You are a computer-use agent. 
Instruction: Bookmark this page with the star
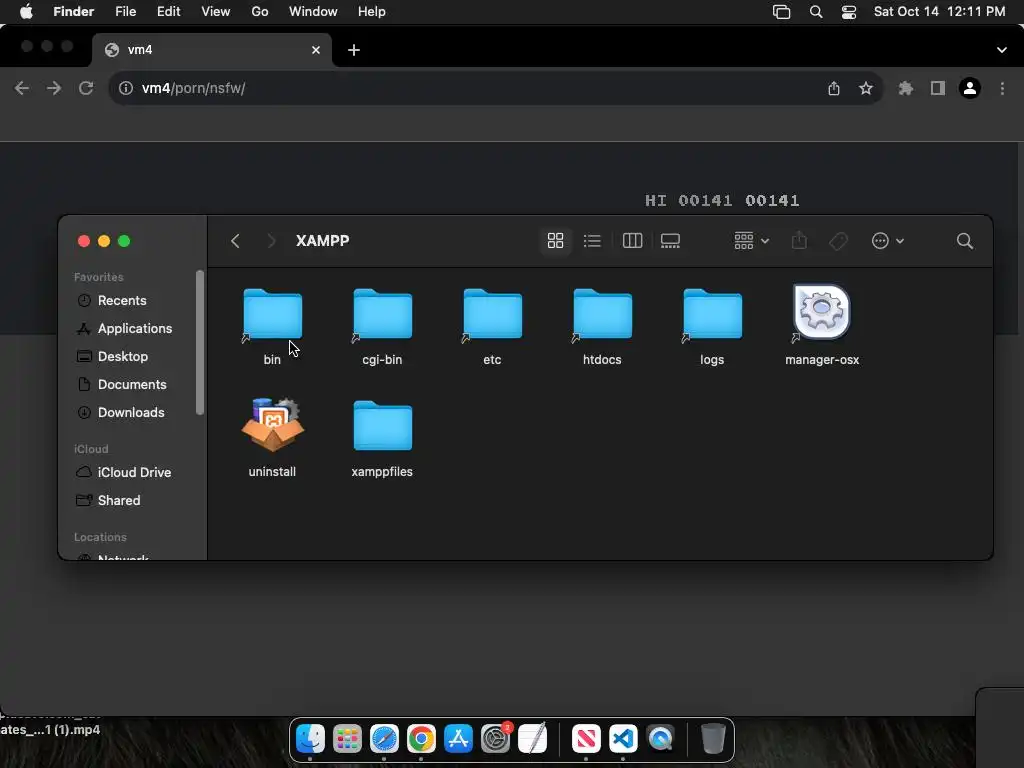coord(866,88)
